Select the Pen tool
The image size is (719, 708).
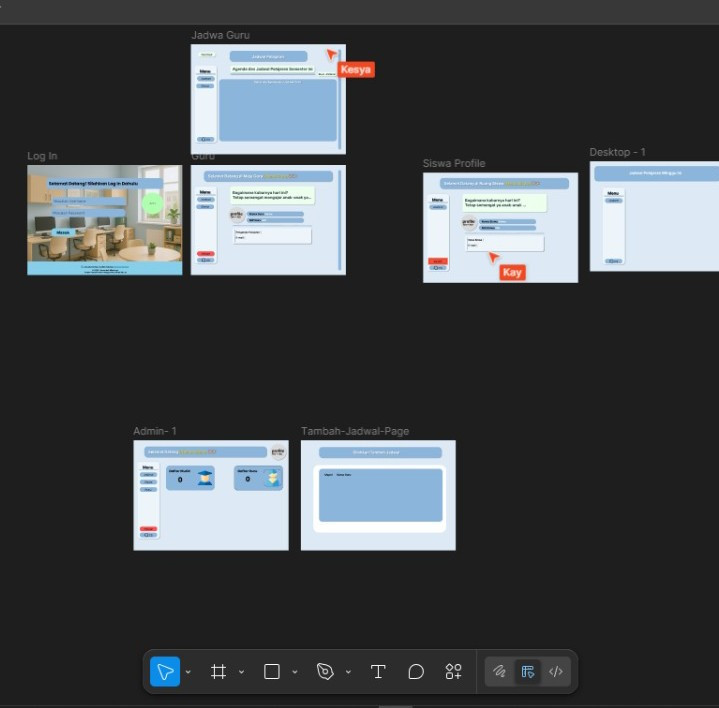[x=325, y=672]
